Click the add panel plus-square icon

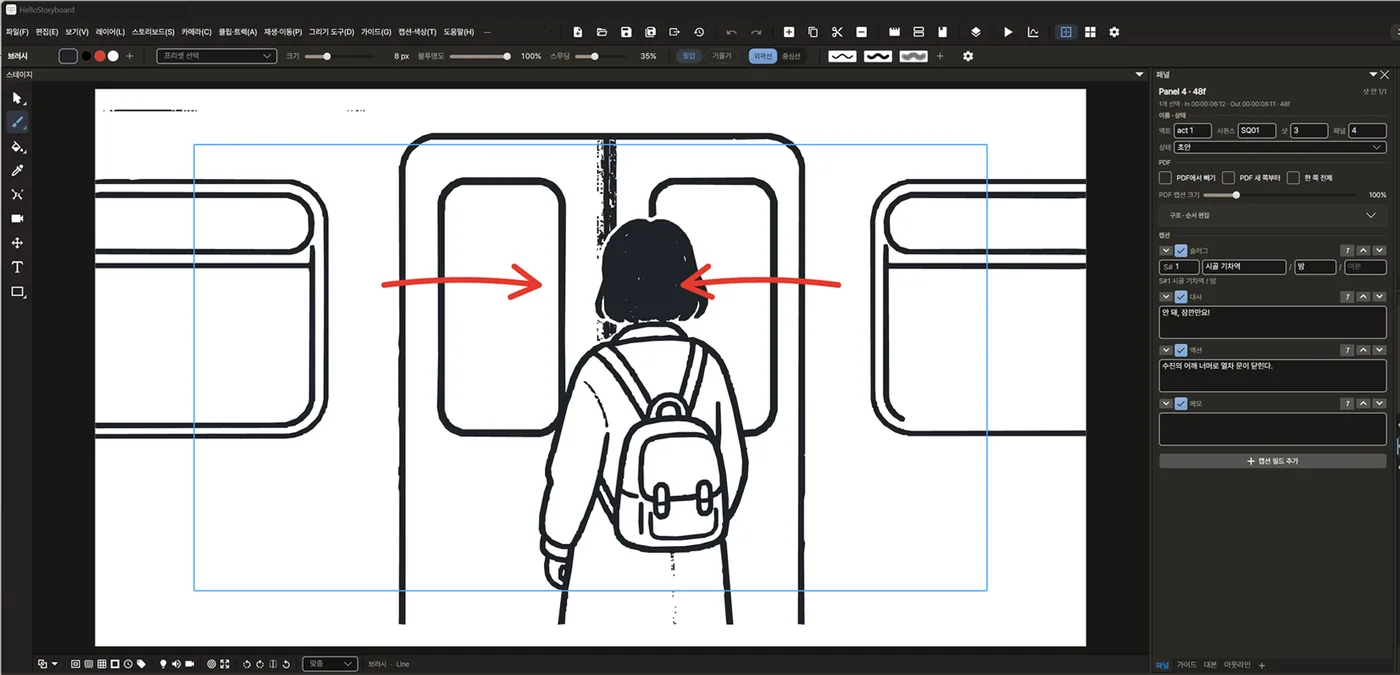[x=789, y=32]
